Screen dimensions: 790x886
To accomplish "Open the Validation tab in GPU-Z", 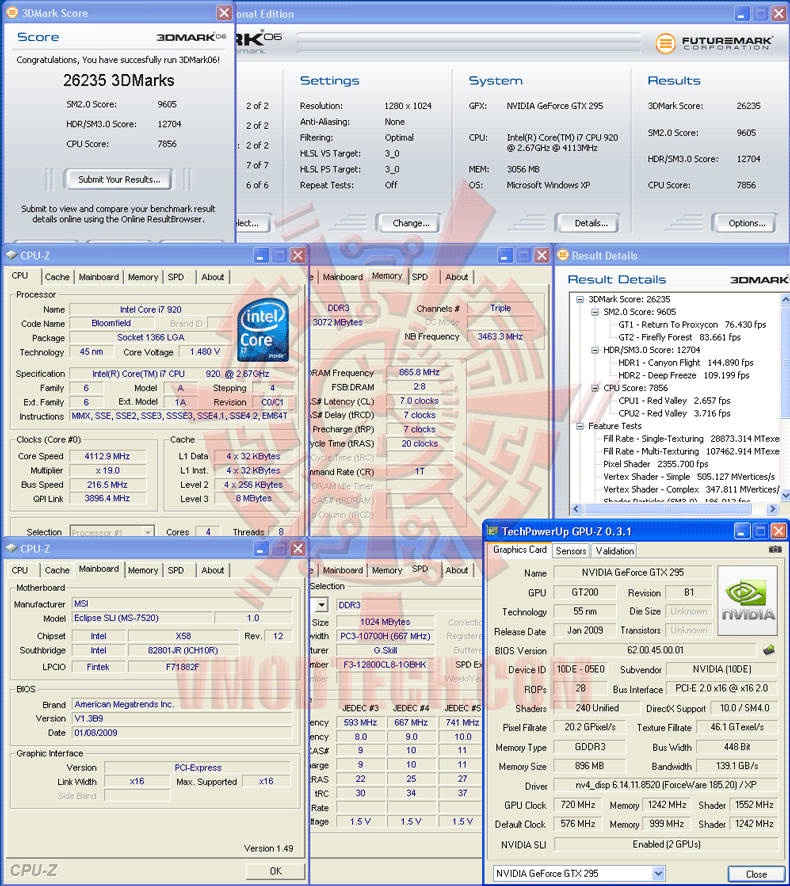I will (x=615, y=551).
